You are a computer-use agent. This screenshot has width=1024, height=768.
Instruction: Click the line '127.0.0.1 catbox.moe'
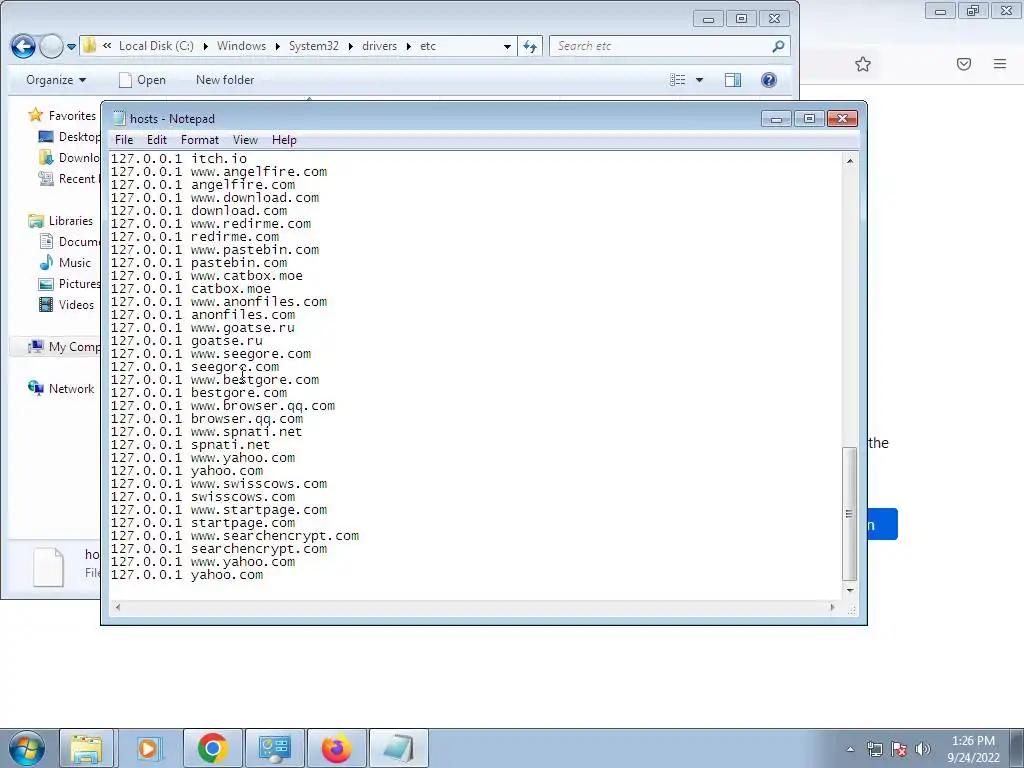tap(191, 289)
